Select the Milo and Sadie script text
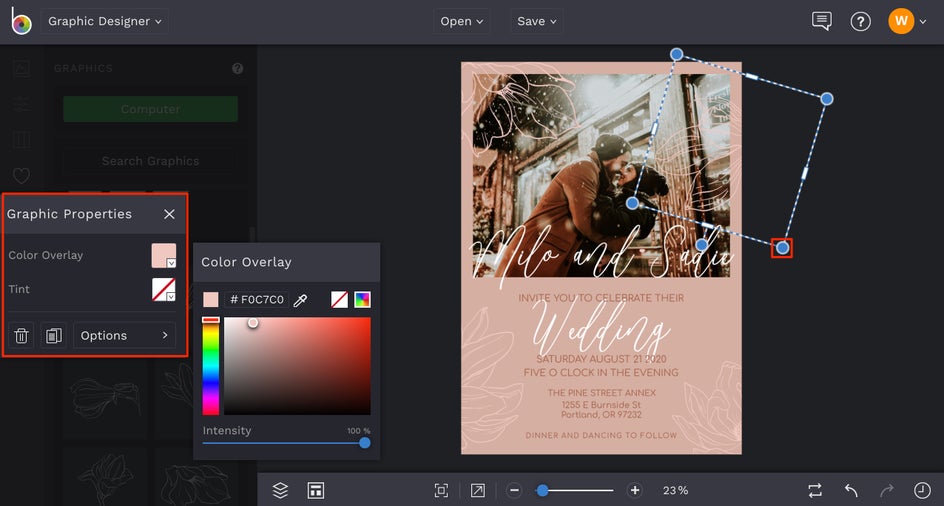This screenshot has width=944, height=506. click(603, 257)
